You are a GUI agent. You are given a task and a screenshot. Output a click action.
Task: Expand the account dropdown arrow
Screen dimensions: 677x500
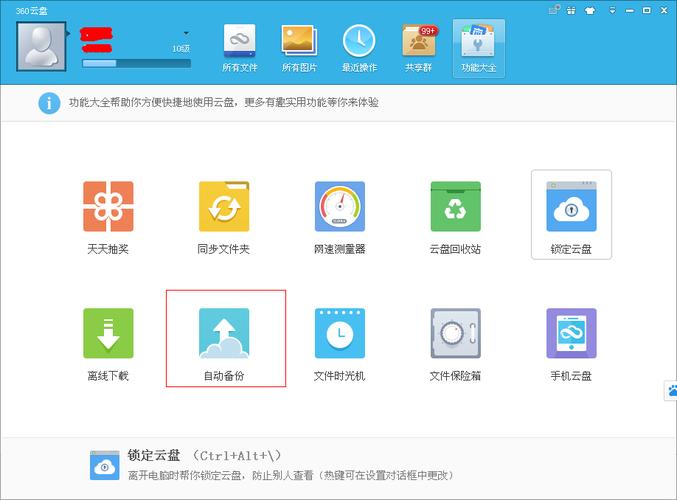(x=186, y=33)
